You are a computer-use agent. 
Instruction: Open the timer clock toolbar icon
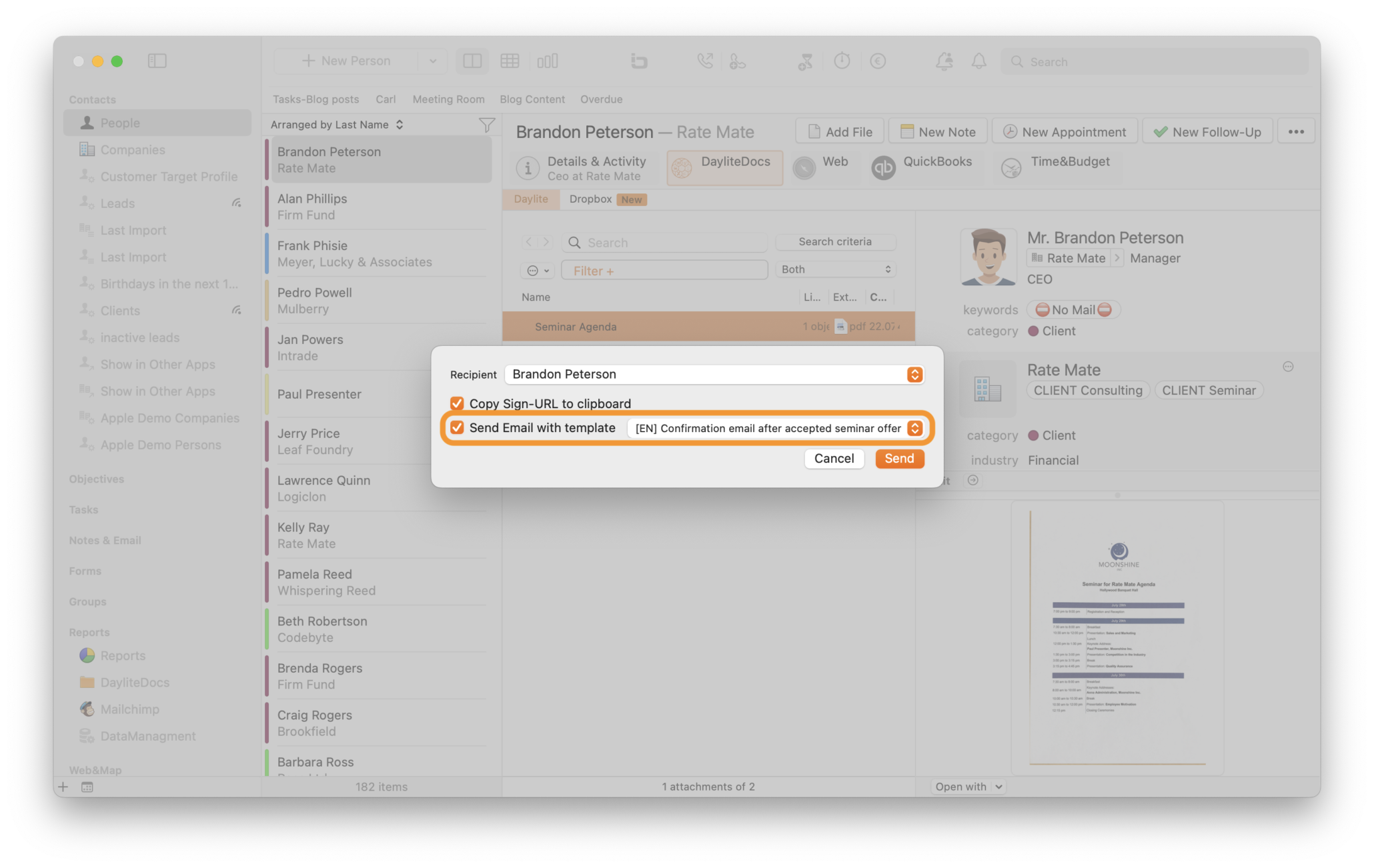point(842,61)
